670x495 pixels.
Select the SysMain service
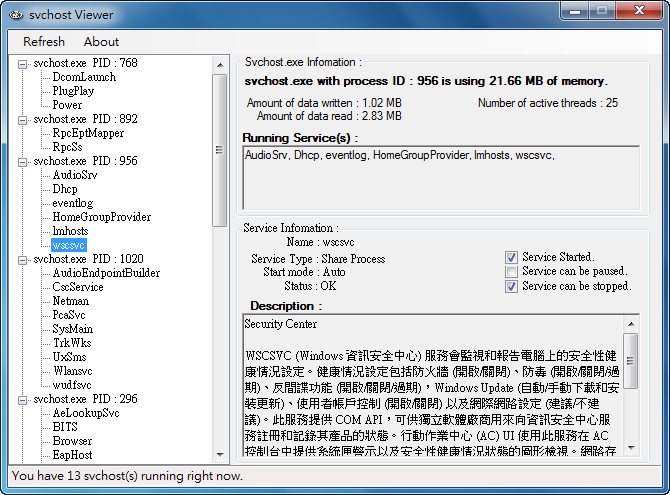(x=72, y=329)
